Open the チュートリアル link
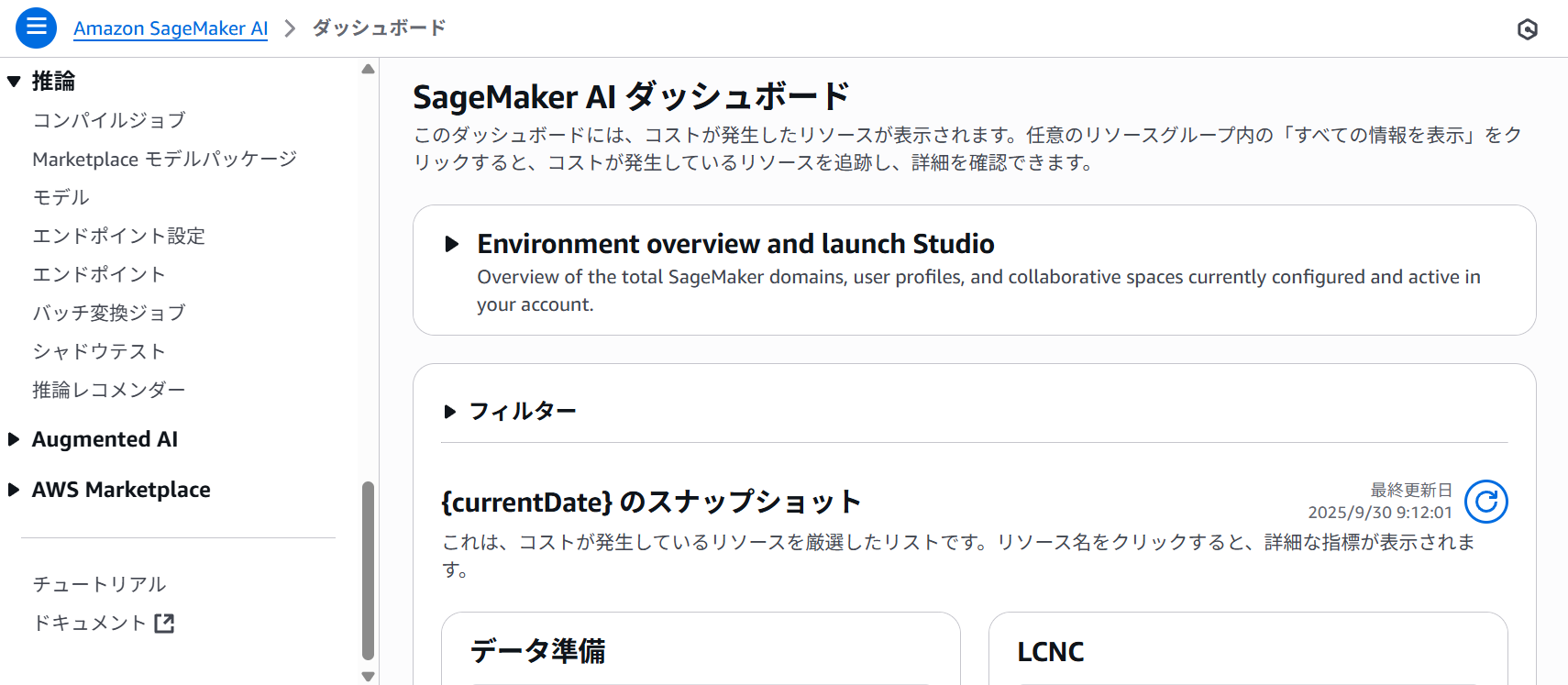 (99, 583)
